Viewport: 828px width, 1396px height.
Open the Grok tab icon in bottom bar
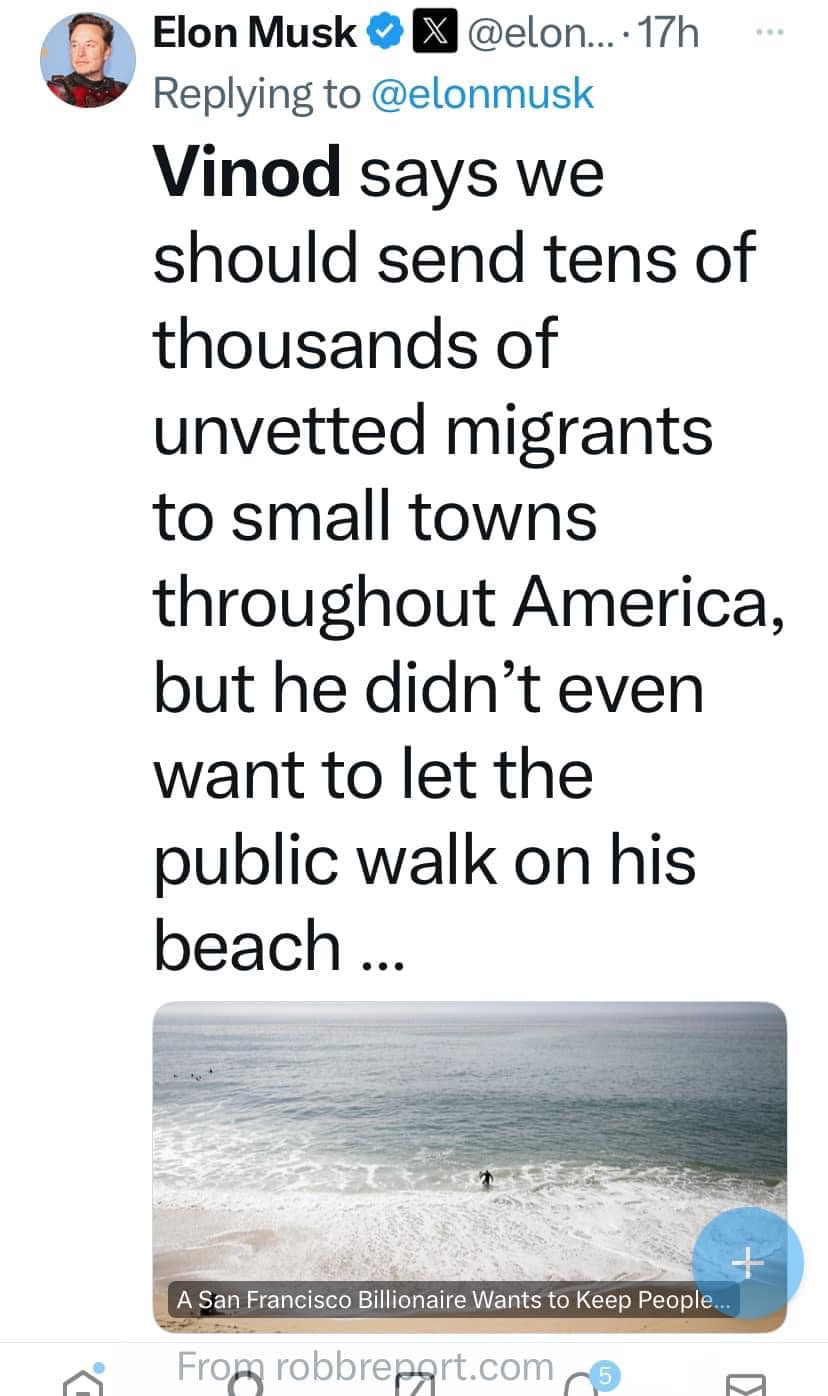coord(414,1385)
